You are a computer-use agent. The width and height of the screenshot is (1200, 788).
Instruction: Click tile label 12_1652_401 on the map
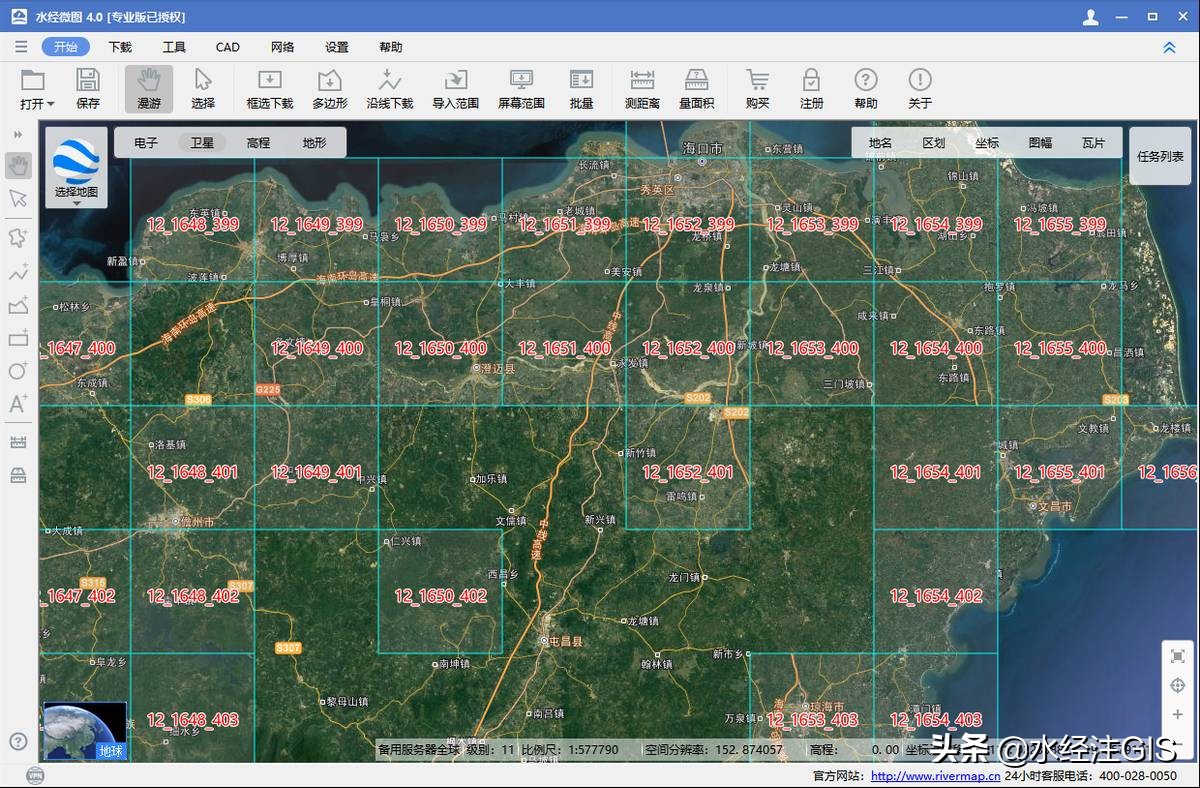coord(688,472)
